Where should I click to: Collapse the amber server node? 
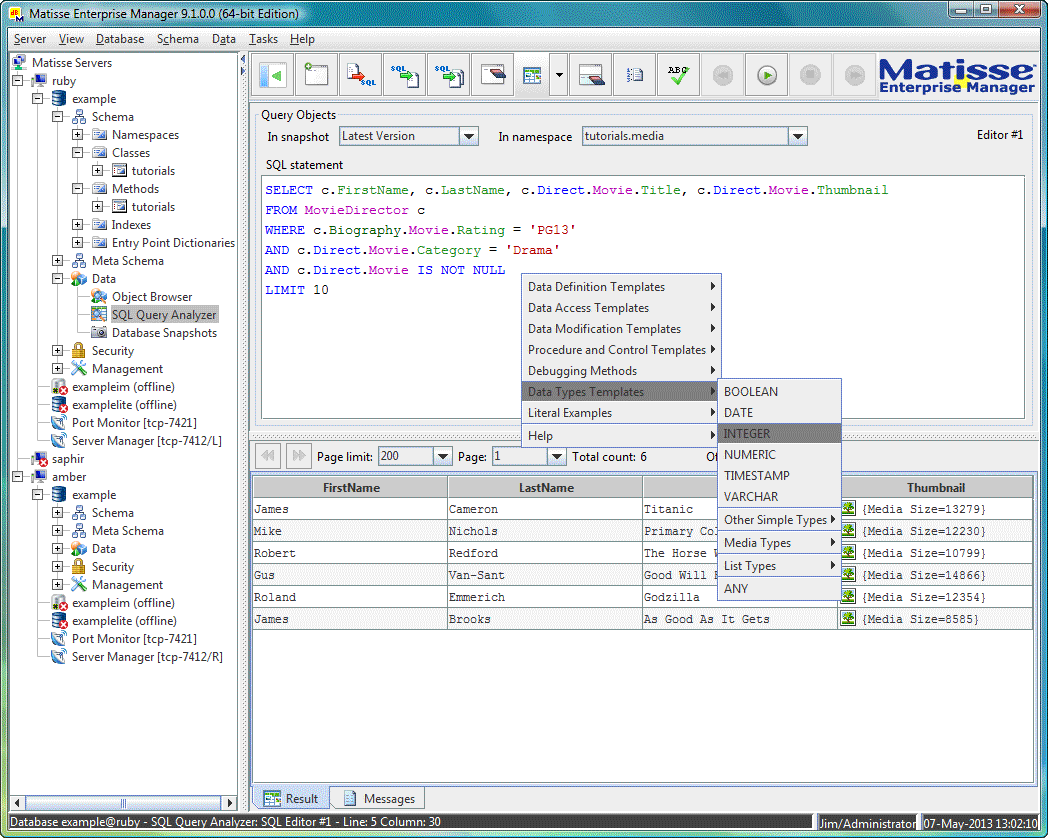[x=17, y=476]
